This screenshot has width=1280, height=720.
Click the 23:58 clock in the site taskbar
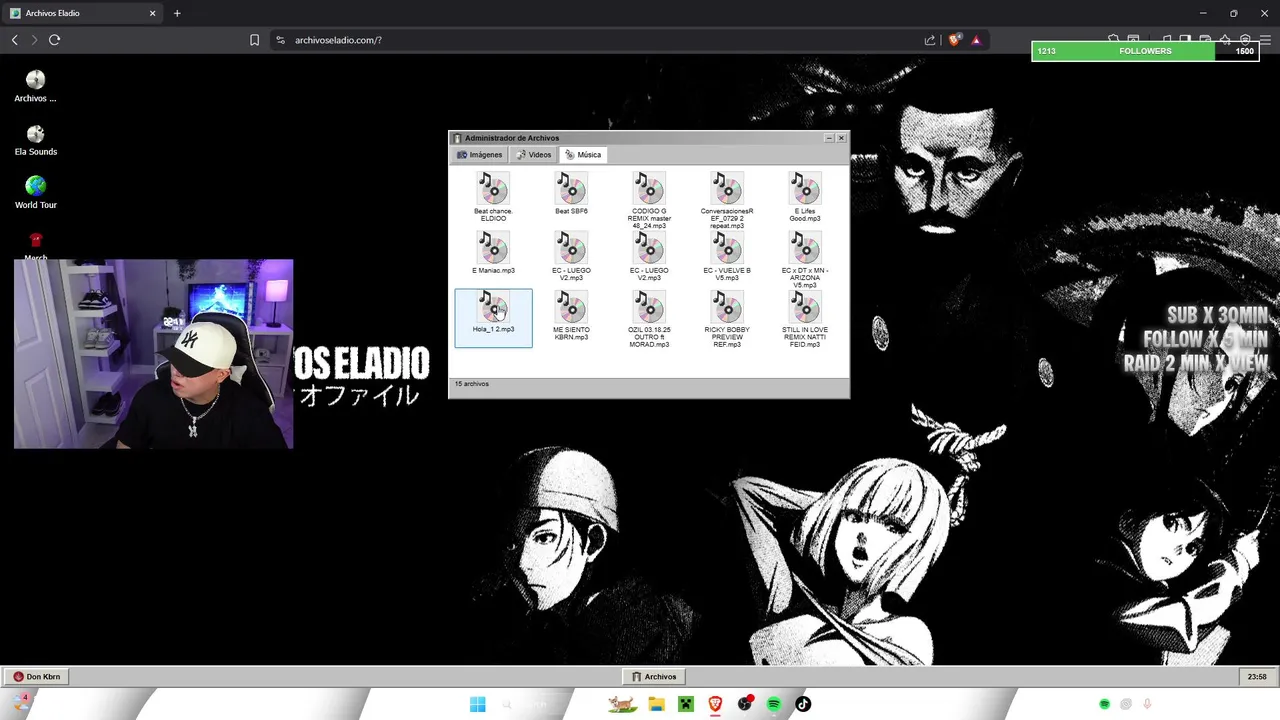[x=1257, y=677]
